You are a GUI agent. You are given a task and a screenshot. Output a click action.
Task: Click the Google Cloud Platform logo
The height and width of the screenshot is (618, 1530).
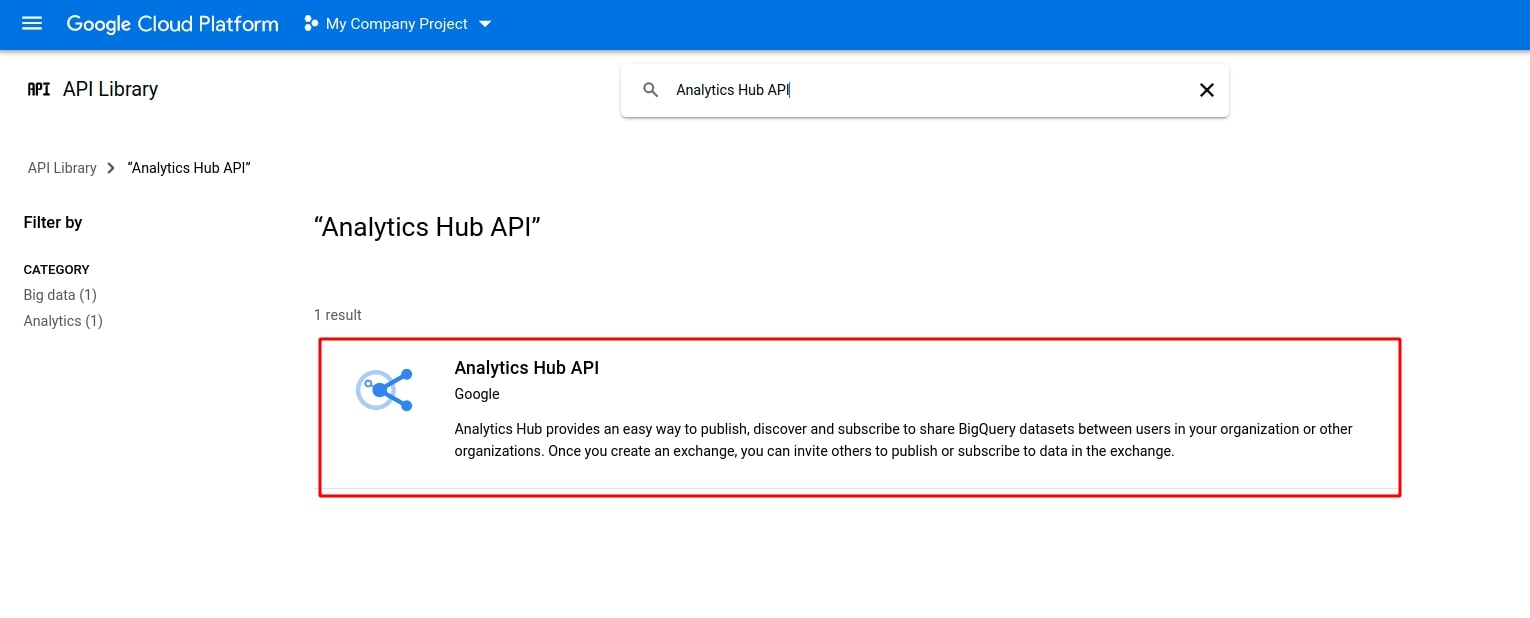pos(172,23)
